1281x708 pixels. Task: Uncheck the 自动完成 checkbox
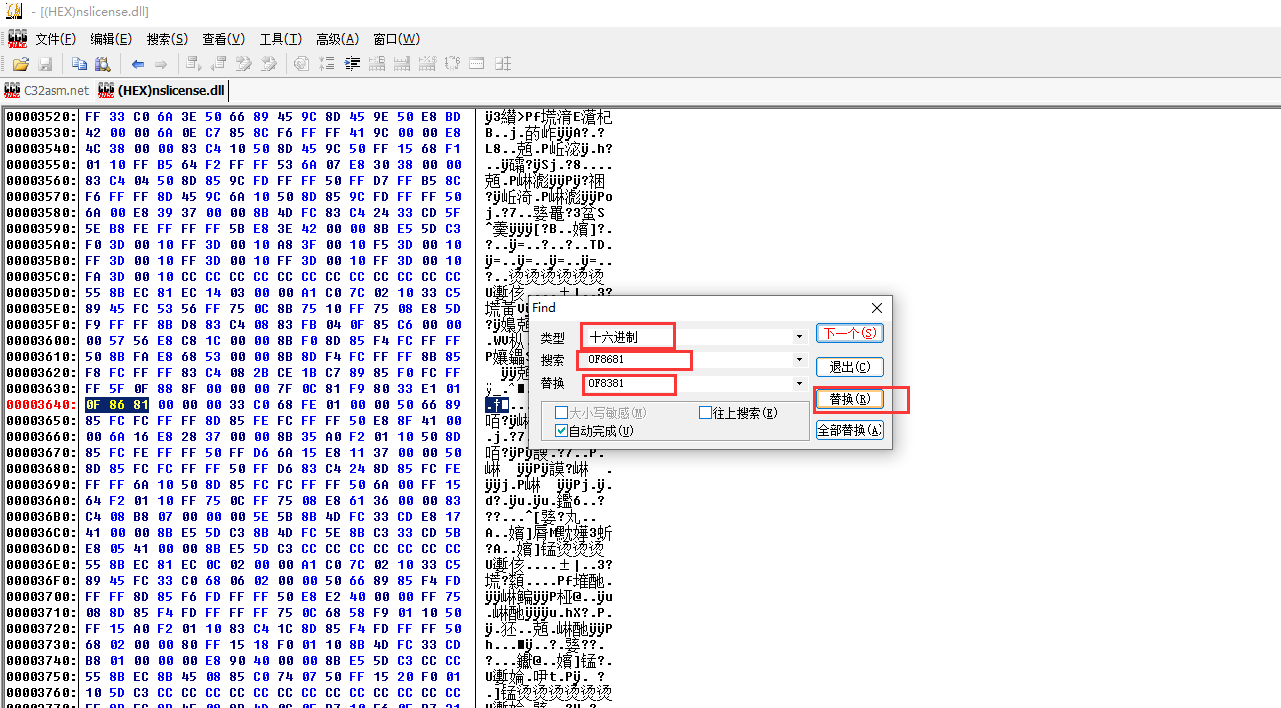[x=561, y=431]
